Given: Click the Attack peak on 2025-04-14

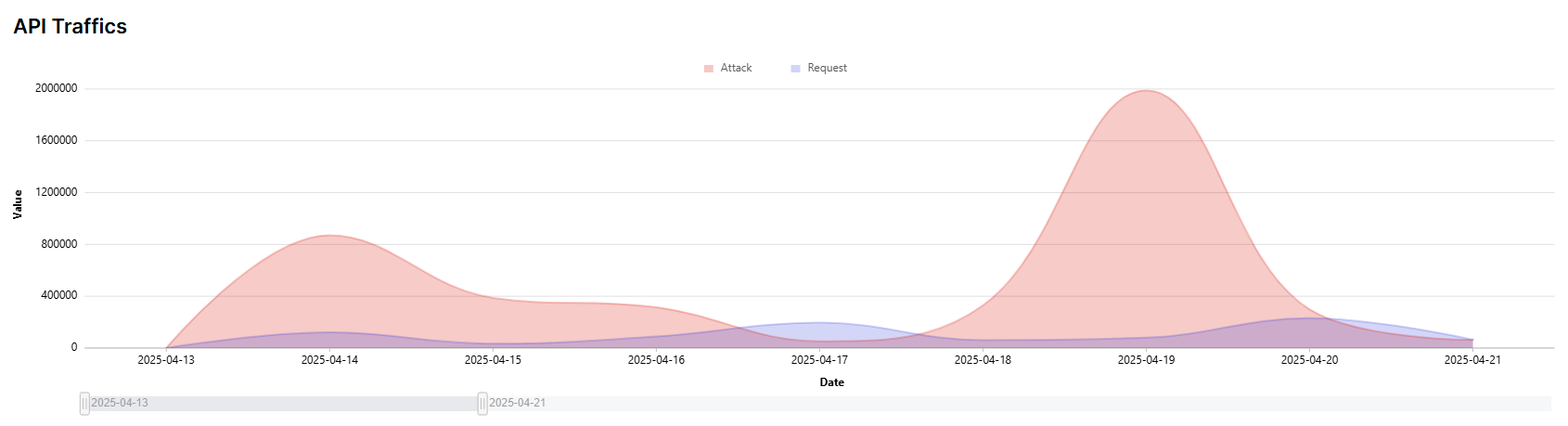Looking at the screenshot, I should tap(329, 236).
